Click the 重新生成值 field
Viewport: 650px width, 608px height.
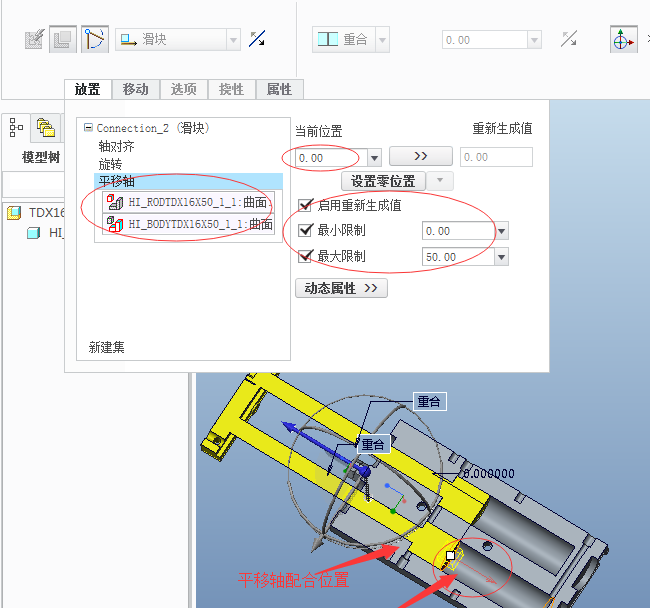(496, 157)
